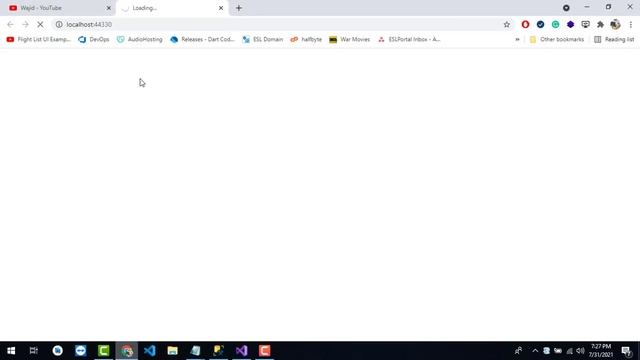640x360 pixels.
Task: Switch to Chrome in the taskbar
Action: [127, 351]
